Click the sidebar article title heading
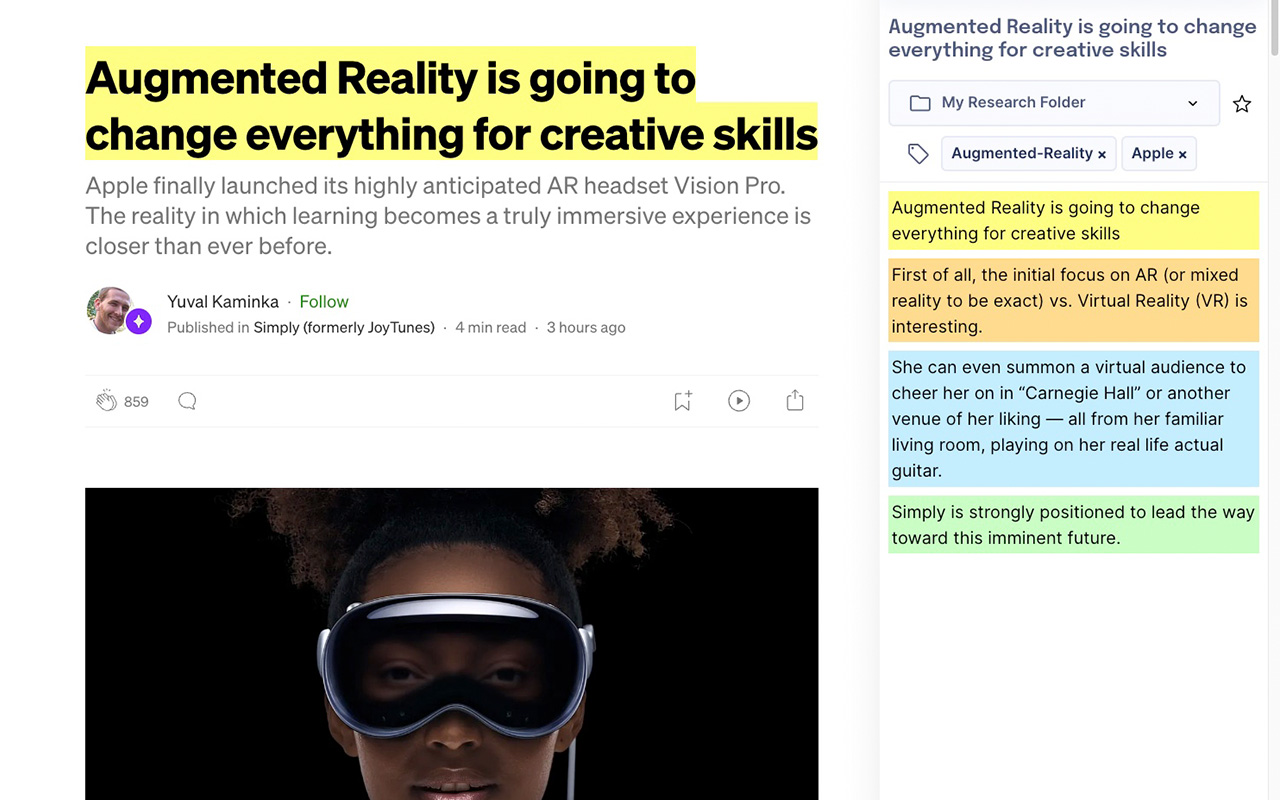 point(1072,38)
